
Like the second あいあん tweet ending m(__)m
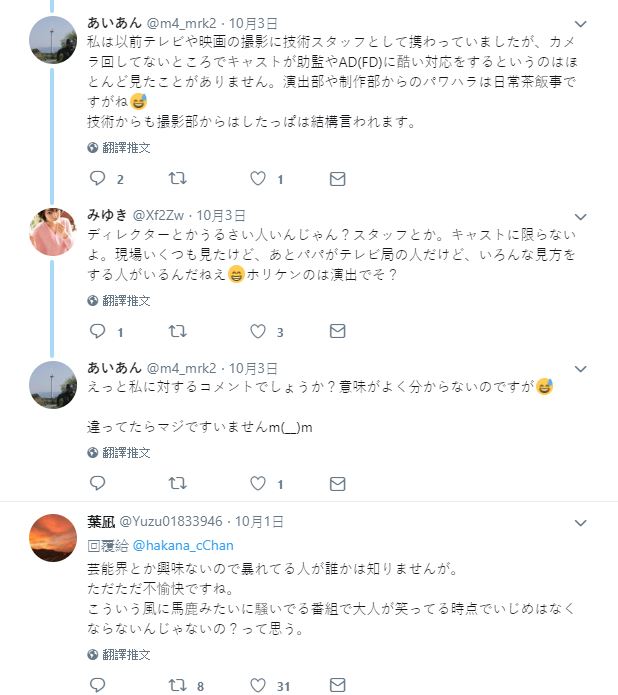(257, 483)
